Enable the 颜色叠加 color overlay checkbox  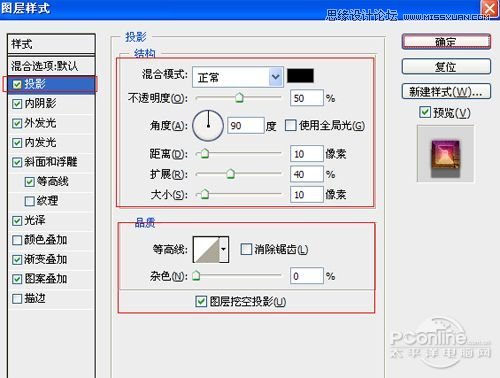[x=17, y=240]
